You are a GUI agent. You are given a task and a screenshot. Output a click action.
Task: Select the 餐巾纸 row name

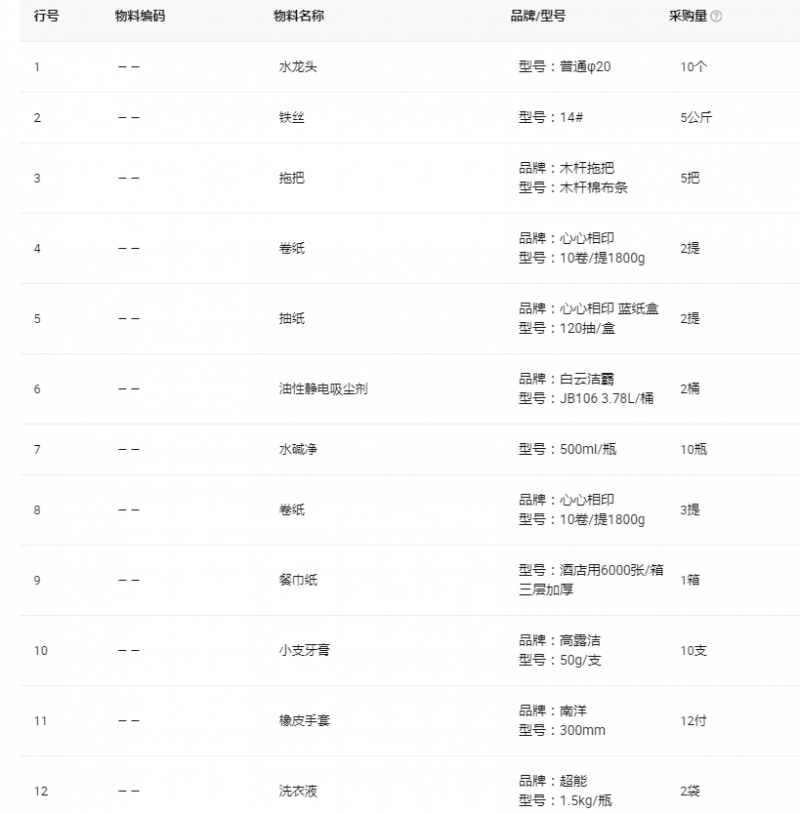coord(298,580)
